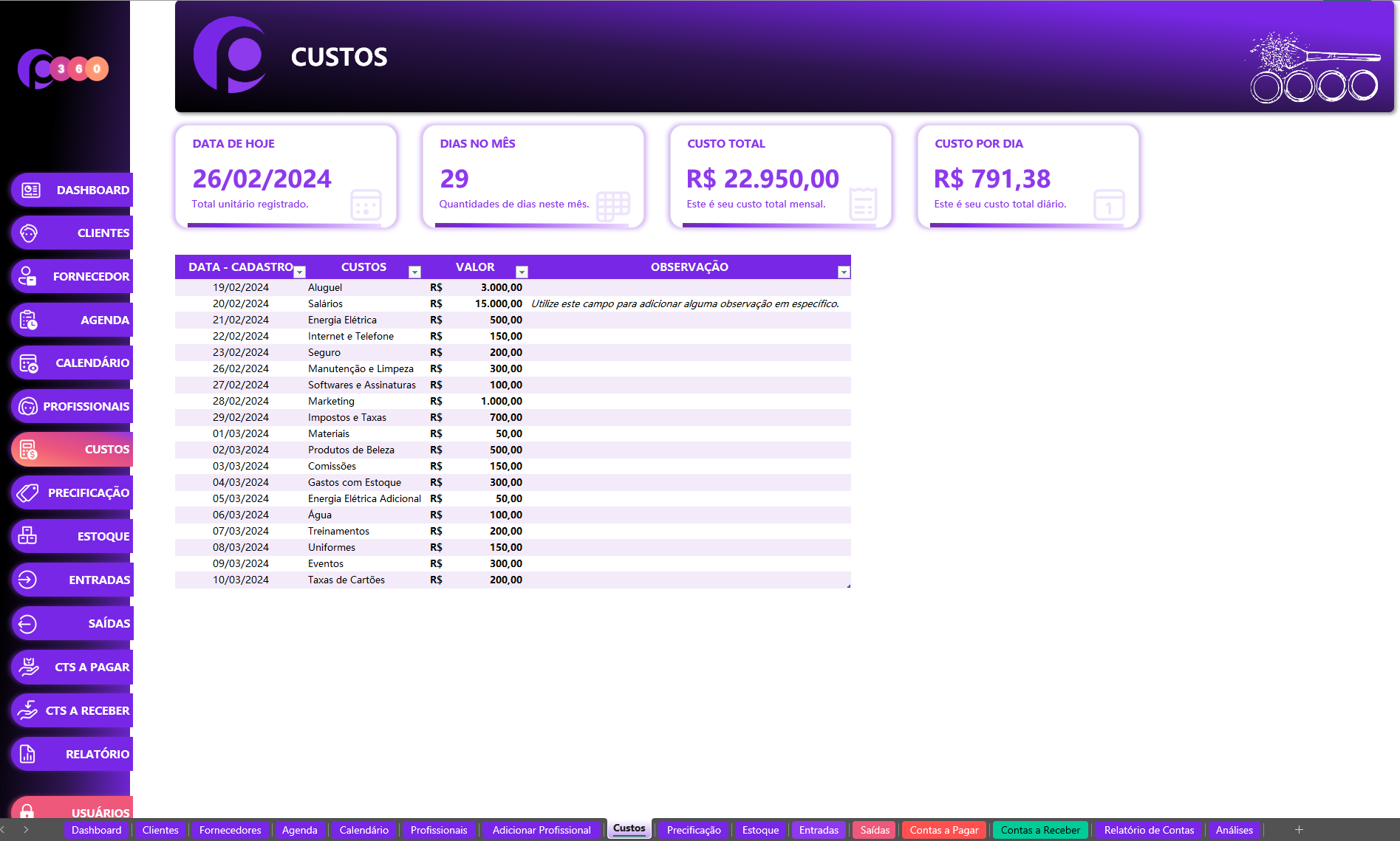The width and height of the screenshot is (1400, 841).
Task: Open the Contas a Pagar sheet
Action: click(943, 830)
